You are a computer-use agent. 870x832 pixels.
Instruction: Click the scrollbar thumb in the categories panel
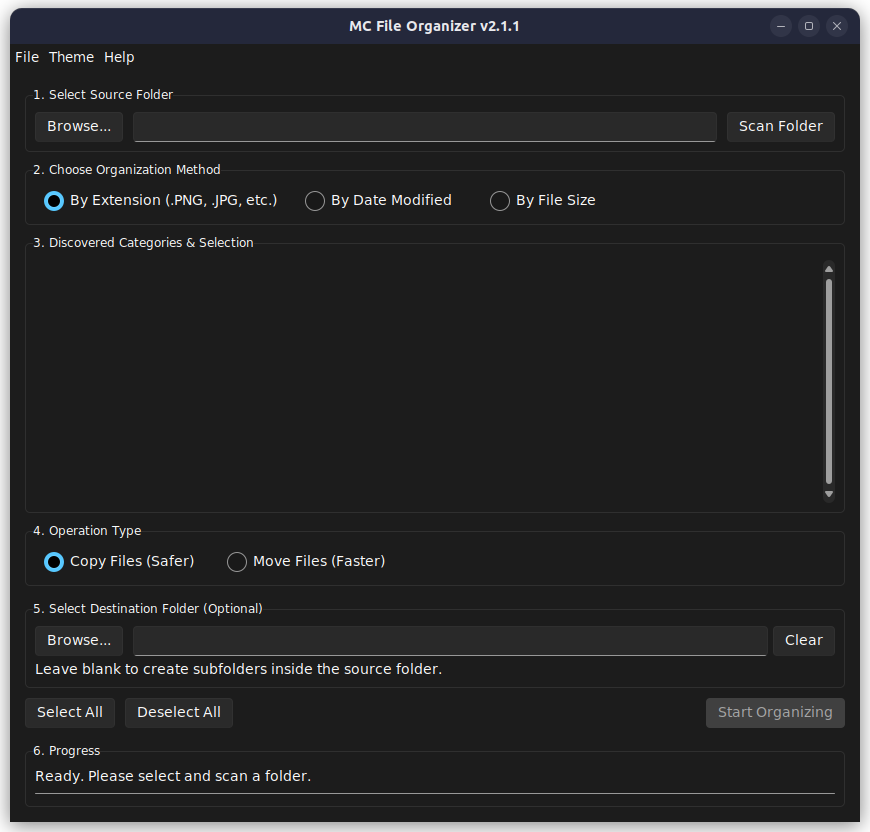pos(829,380)
